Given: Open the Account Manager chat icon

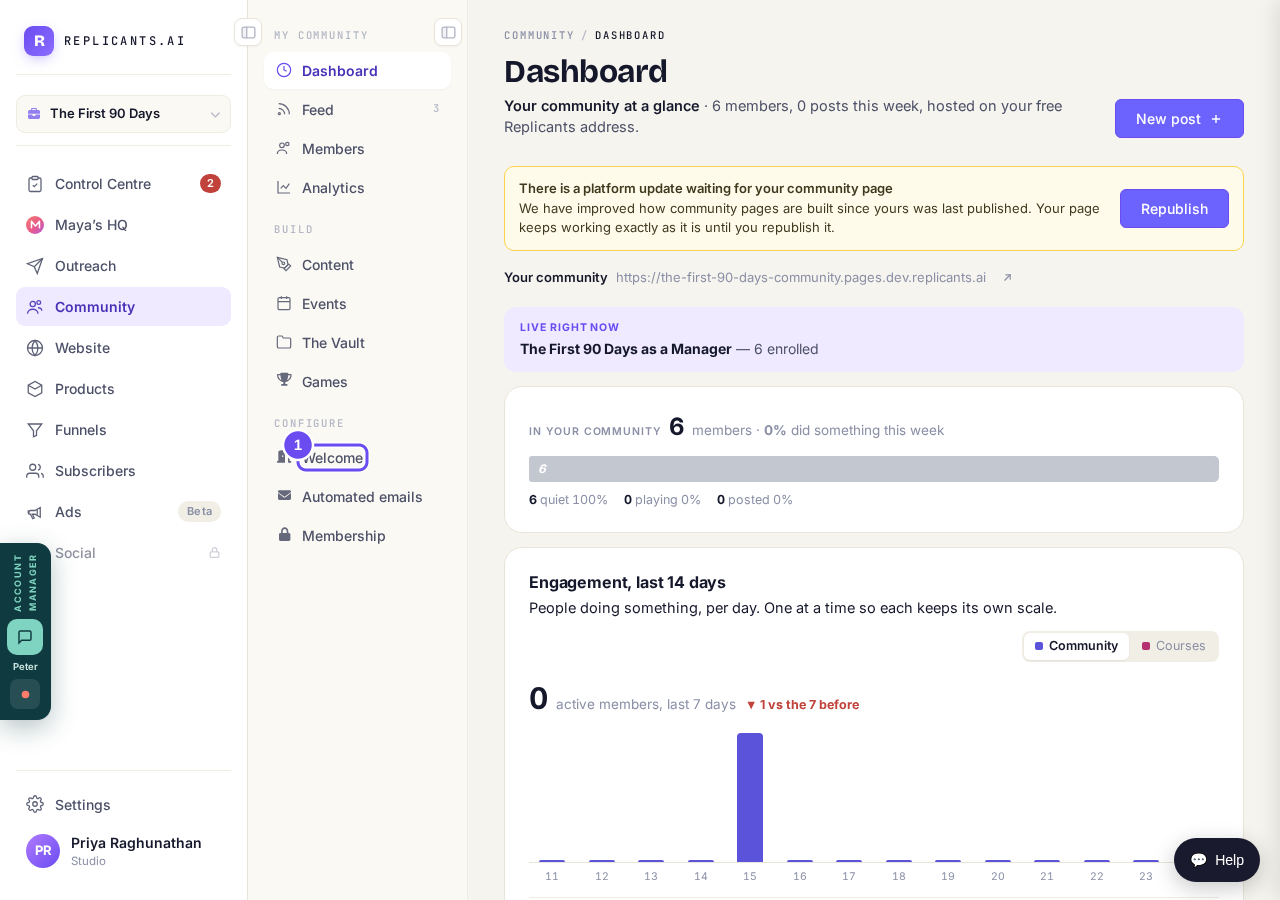Looking at the screenshot, I should 25,637.
